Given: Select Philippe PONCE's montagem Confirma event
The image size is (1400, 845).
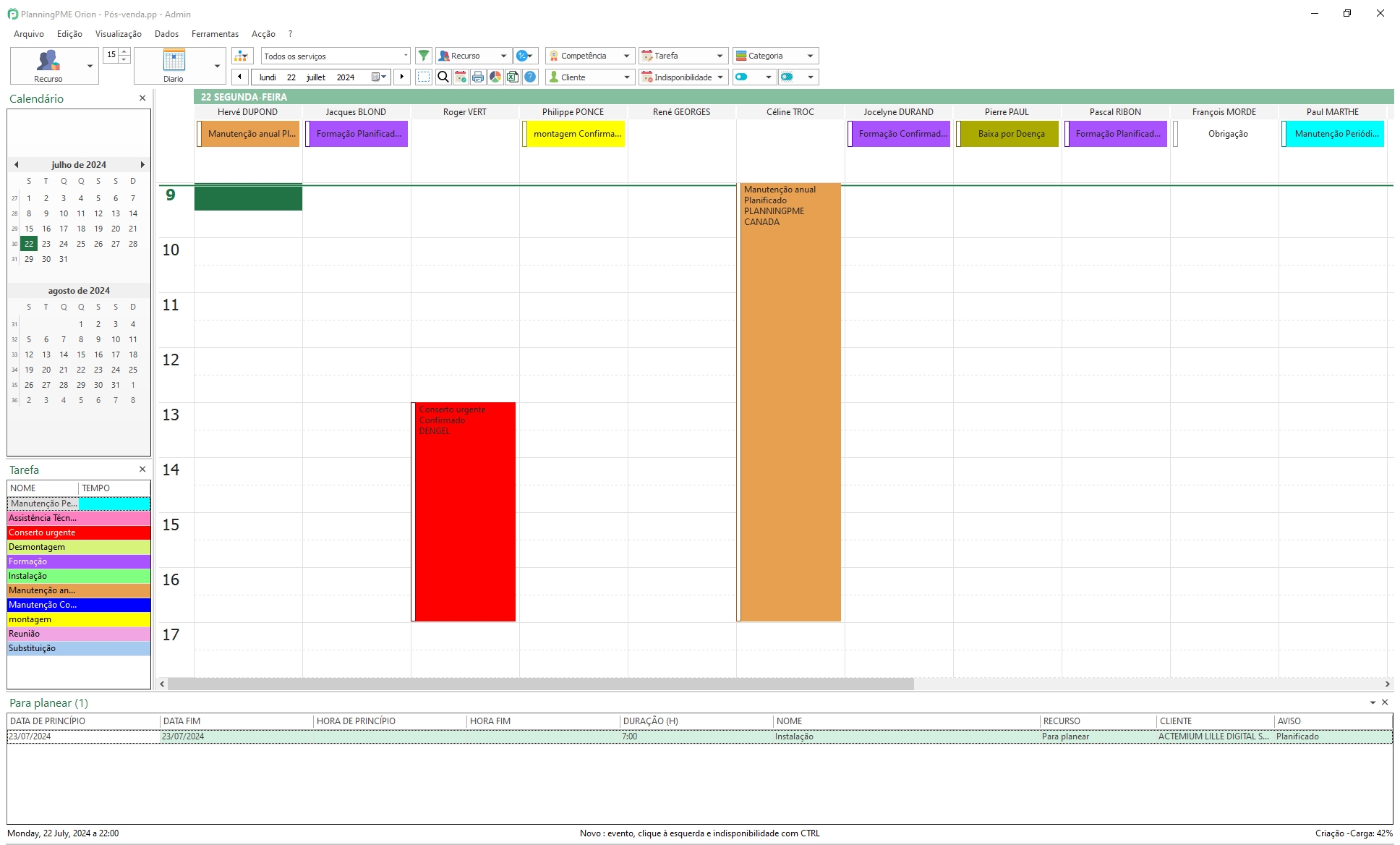Looking at the screenshot, I should point(574,134).
